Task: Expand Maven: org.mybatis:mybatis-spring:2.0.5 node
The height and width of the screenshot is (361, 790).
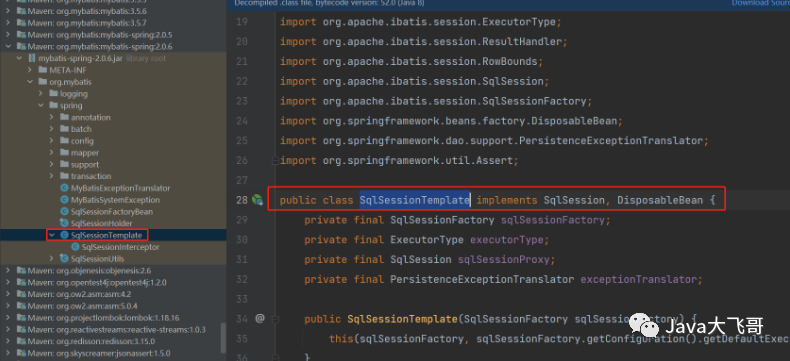Action: coord(8,35)
